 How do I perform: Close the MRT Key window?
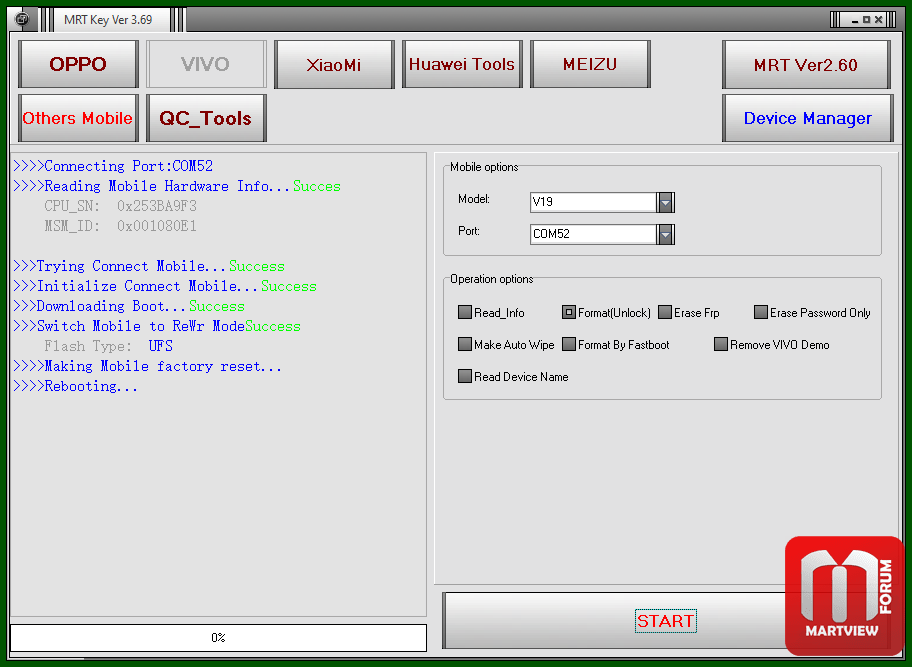pos(878,20)
